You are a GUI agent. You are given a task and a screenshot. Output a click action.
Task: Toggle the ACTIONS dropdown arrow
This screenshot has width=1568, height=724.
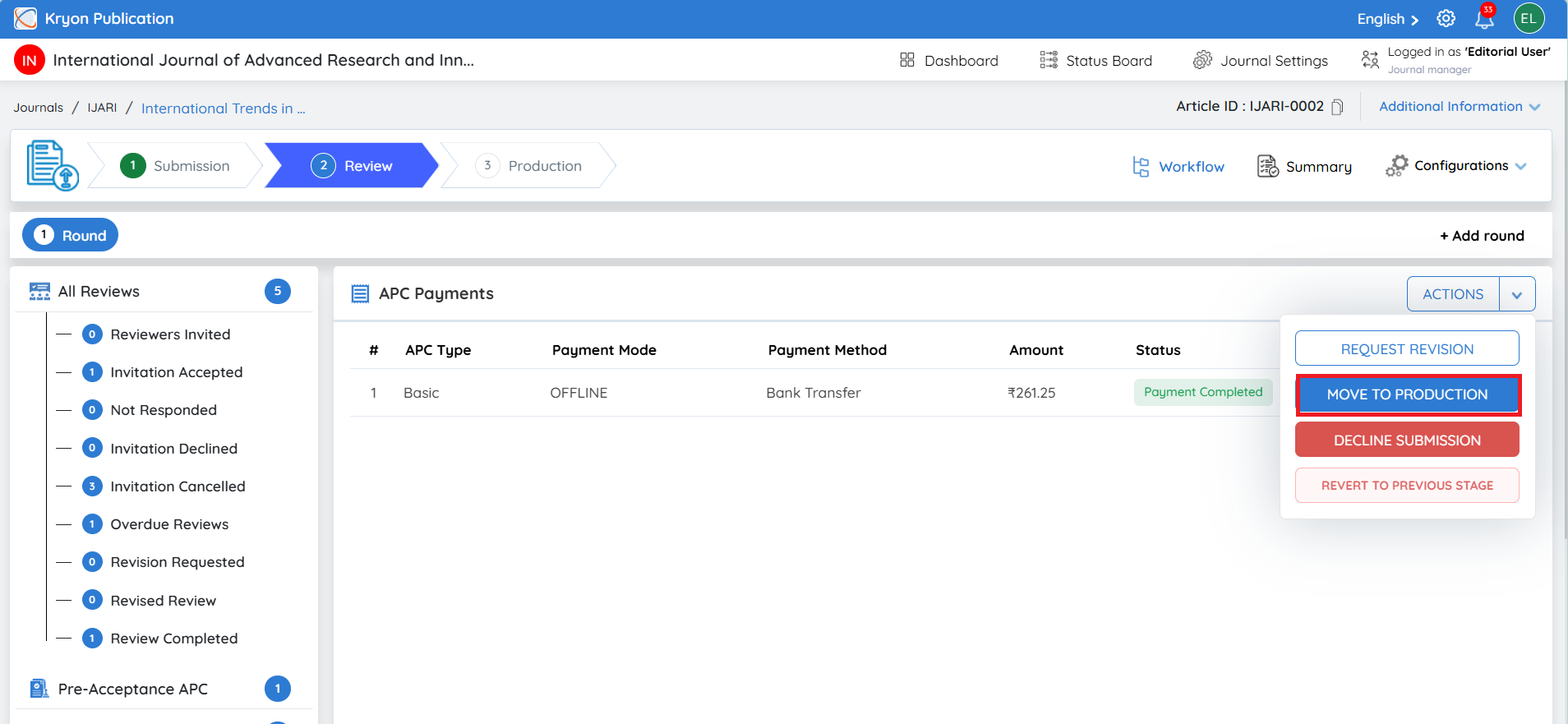(x=1517, y=294)
